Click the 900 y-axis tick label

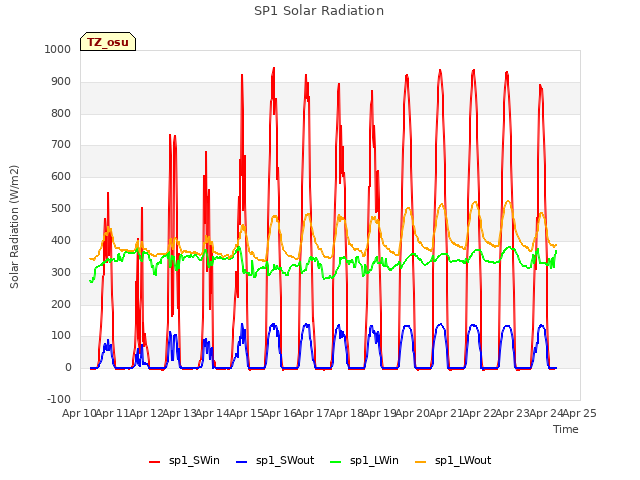click(61, 82)
